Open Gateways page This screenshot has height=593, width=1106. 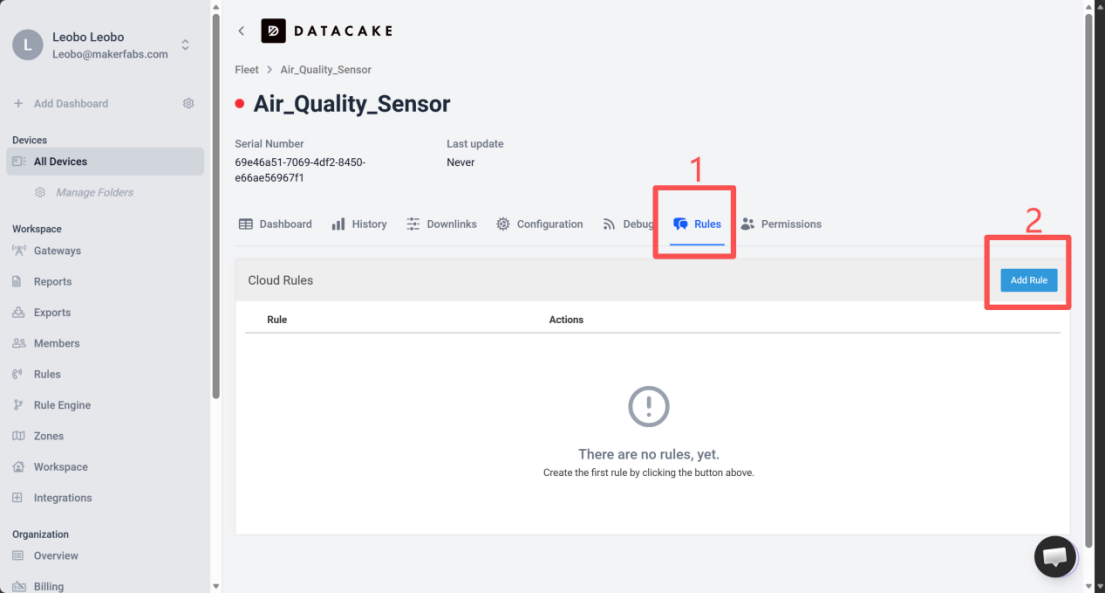point(57,251)
